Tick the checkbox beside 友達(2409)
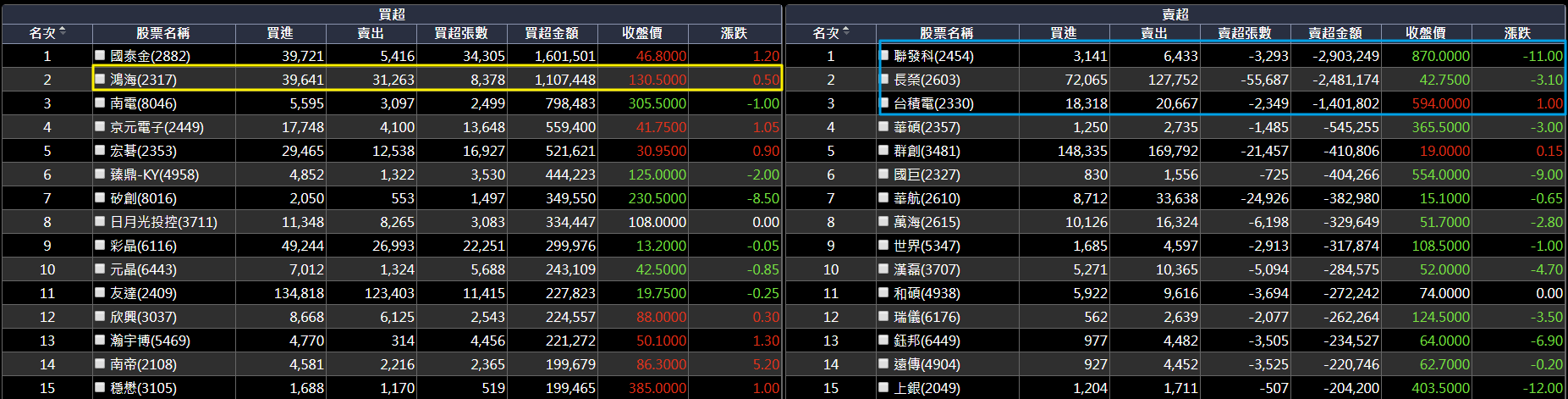The width and height of the screenshot is (1568, 399). point(100,292)
